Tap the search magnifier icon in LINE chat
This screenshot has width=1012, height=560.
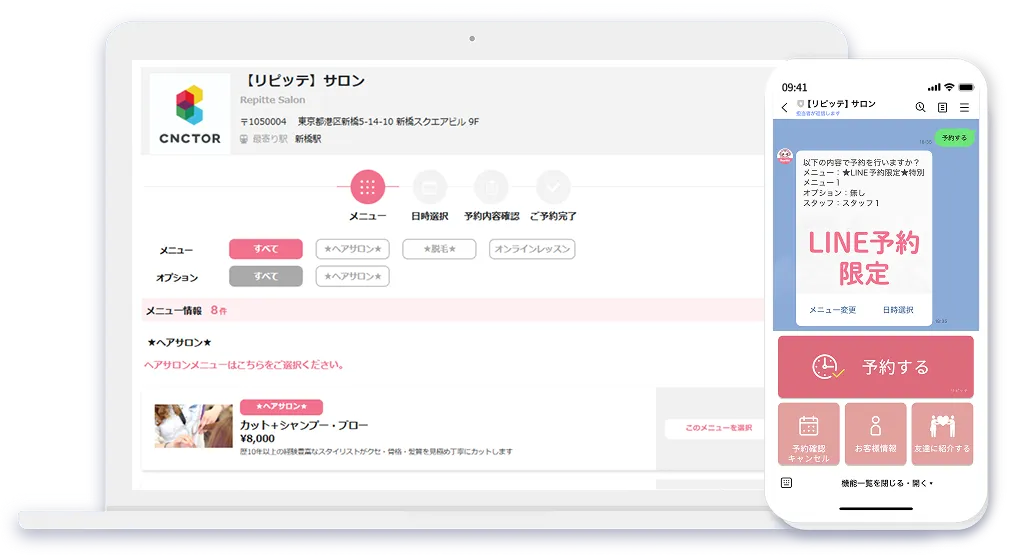click(920, 107)
